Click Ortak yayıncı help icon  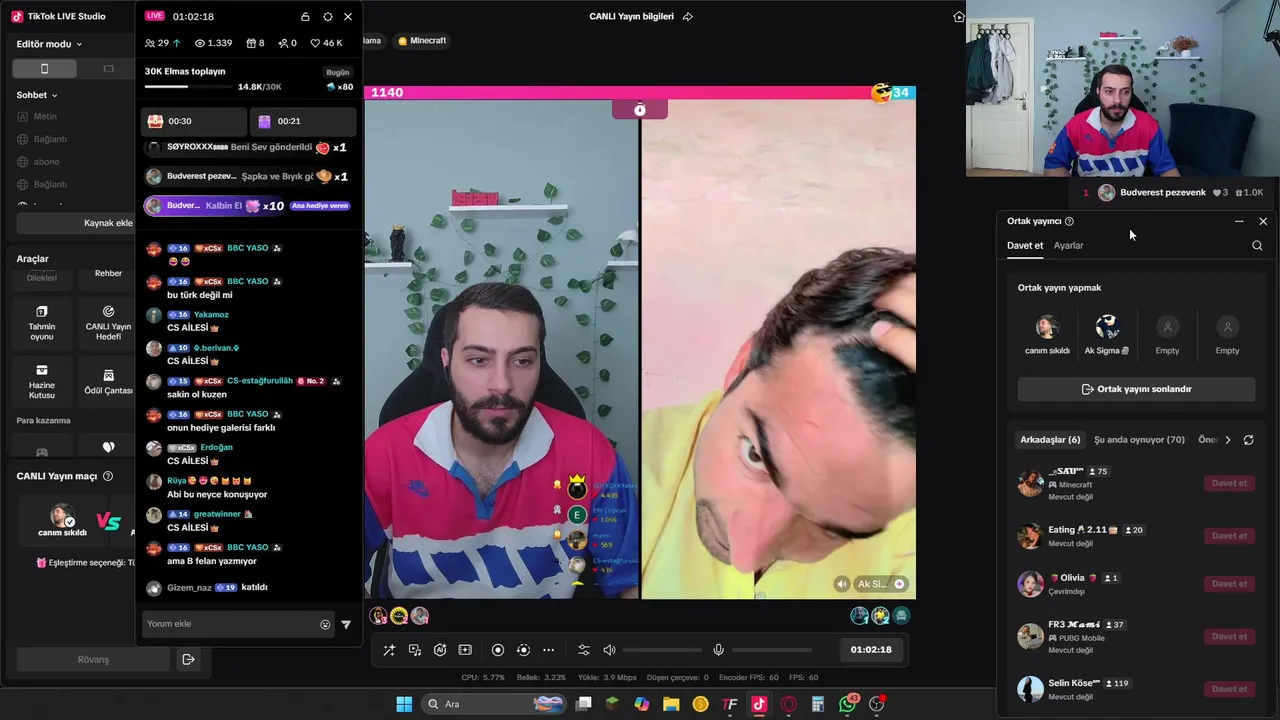point(1069,221)
